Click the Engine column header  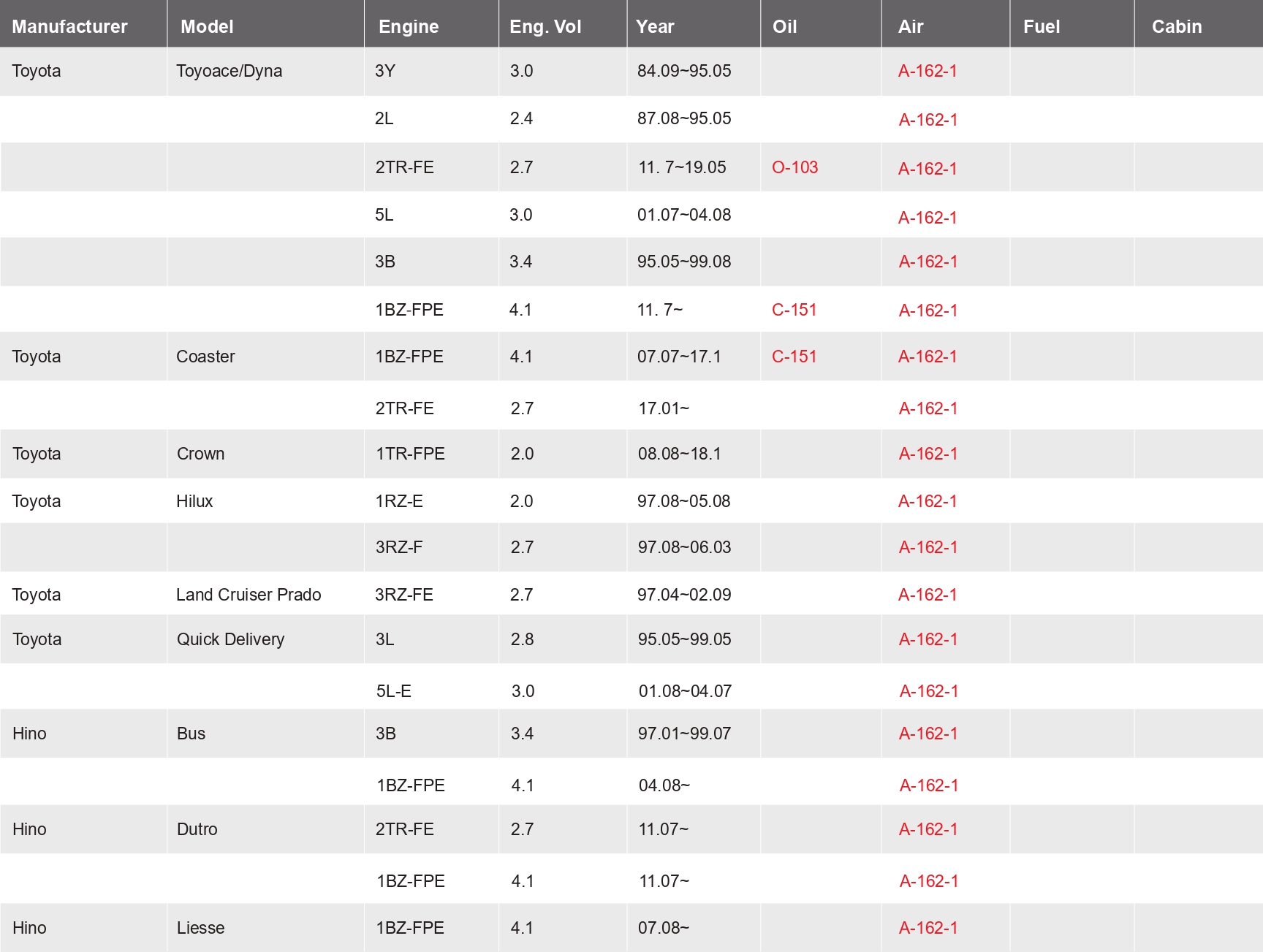pos(409,26)
